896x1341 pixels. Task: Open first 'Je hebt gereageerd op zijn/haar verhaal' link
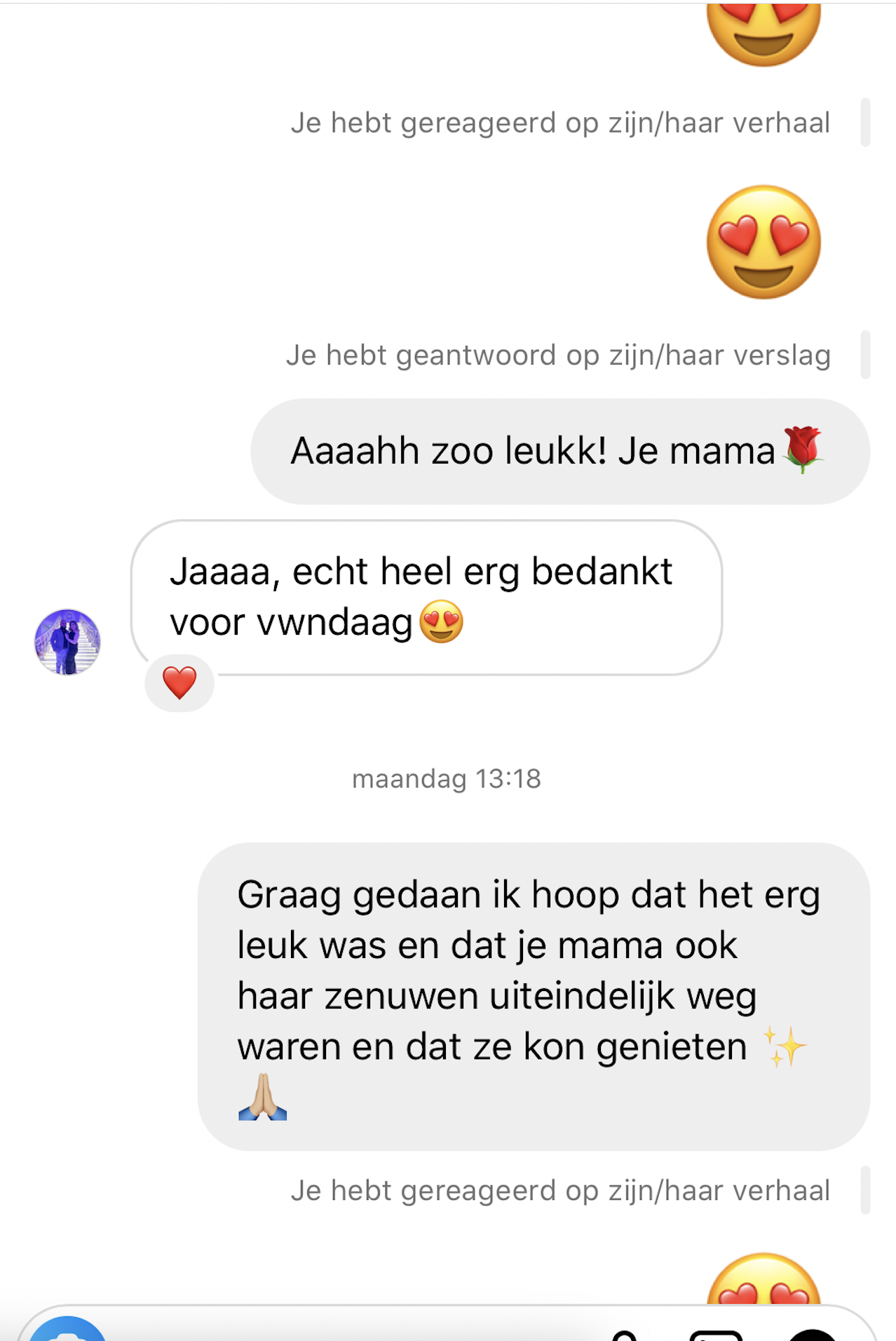[x=560, y=123]
